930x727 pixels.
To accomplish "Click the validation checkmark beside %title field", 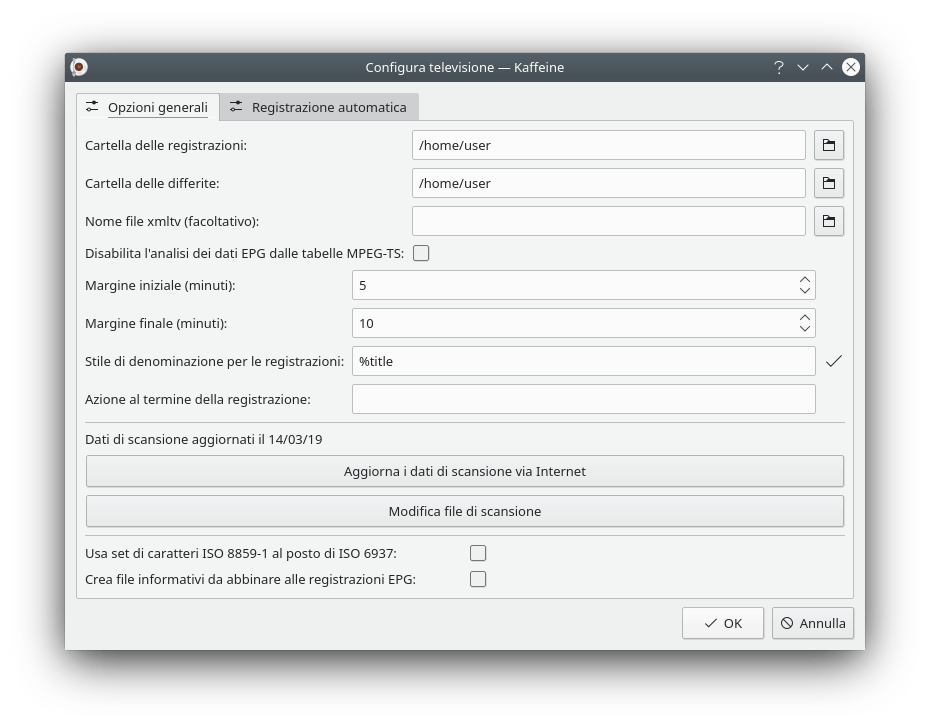I will [x=834, y=361].
